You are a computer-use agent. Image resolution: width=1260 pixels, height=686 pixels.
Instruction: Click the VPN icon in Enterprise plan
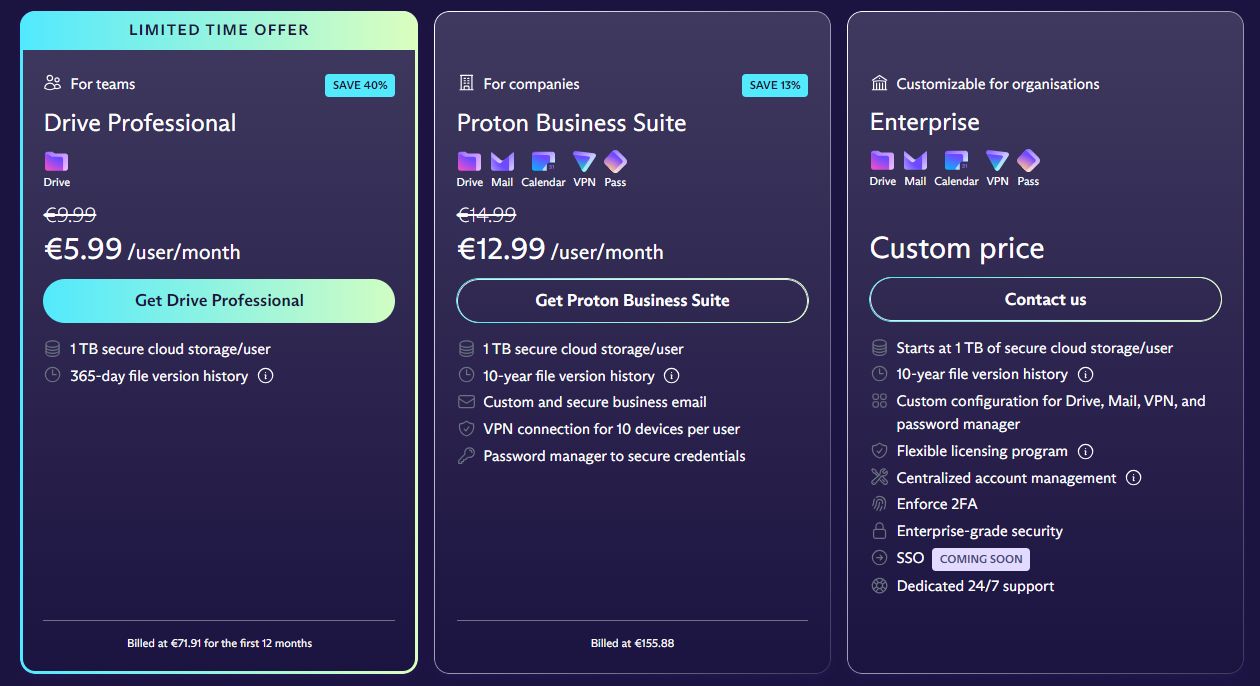[997, 161]
